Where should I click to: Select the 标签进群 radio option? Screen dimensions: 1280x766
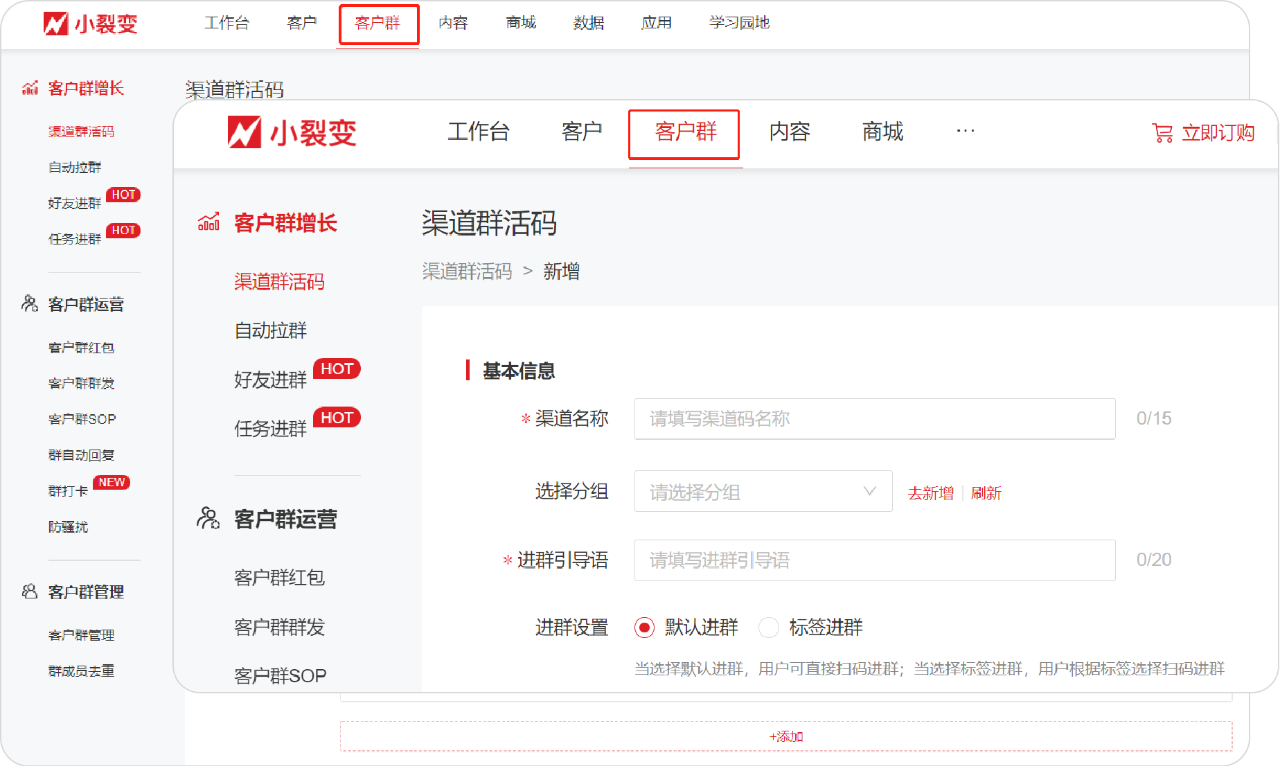769,628
